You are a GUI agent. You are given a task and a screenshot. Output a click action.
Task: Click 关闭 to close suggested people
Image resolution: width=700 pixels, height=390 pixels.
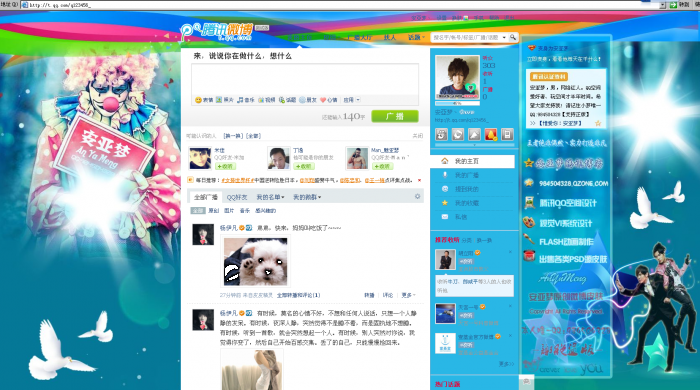[417, 136]
